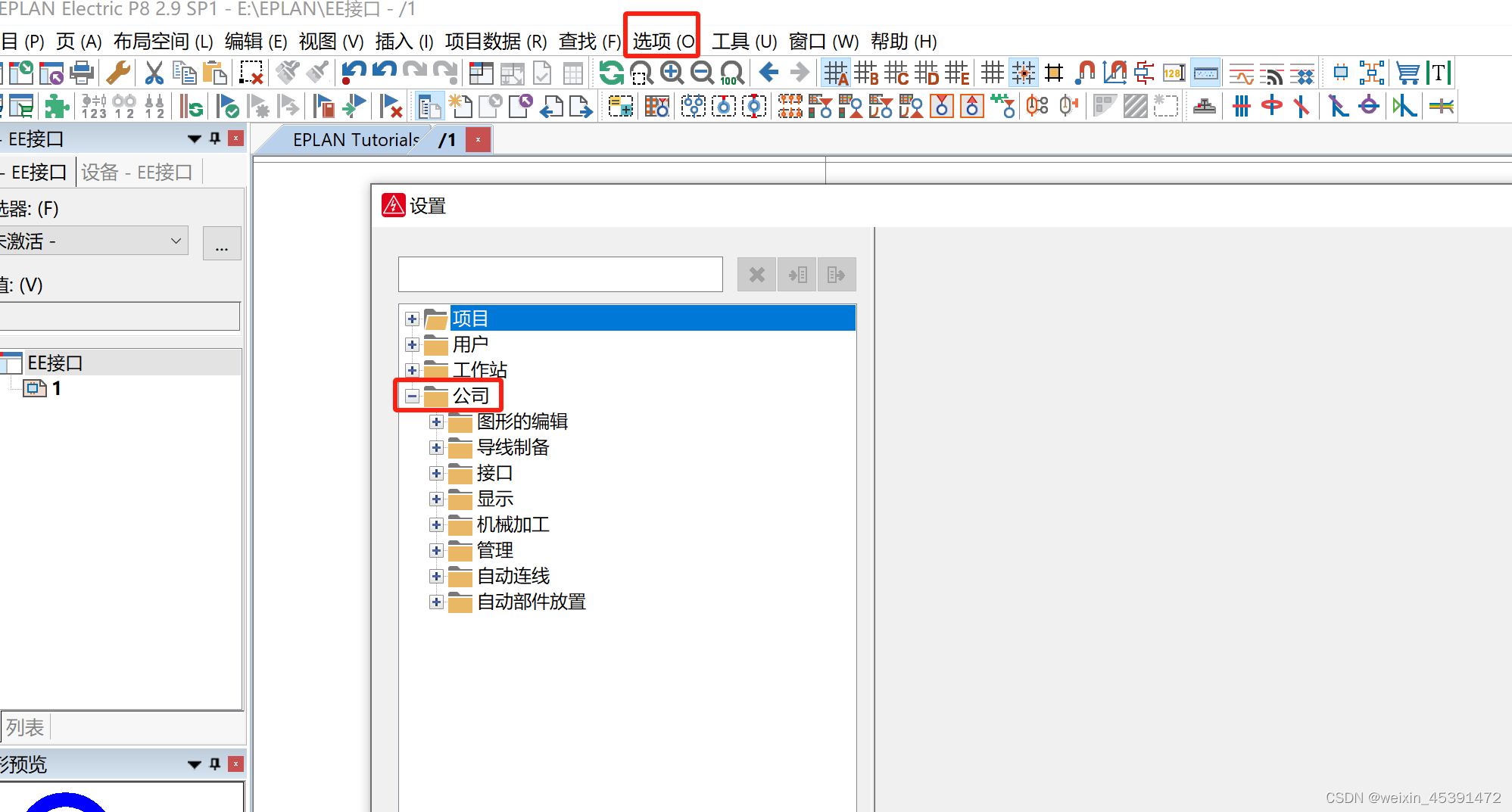Click the Zoom out magnifier icon
1512x812 pixels.
pyautogui.click(x=703, y=73)
